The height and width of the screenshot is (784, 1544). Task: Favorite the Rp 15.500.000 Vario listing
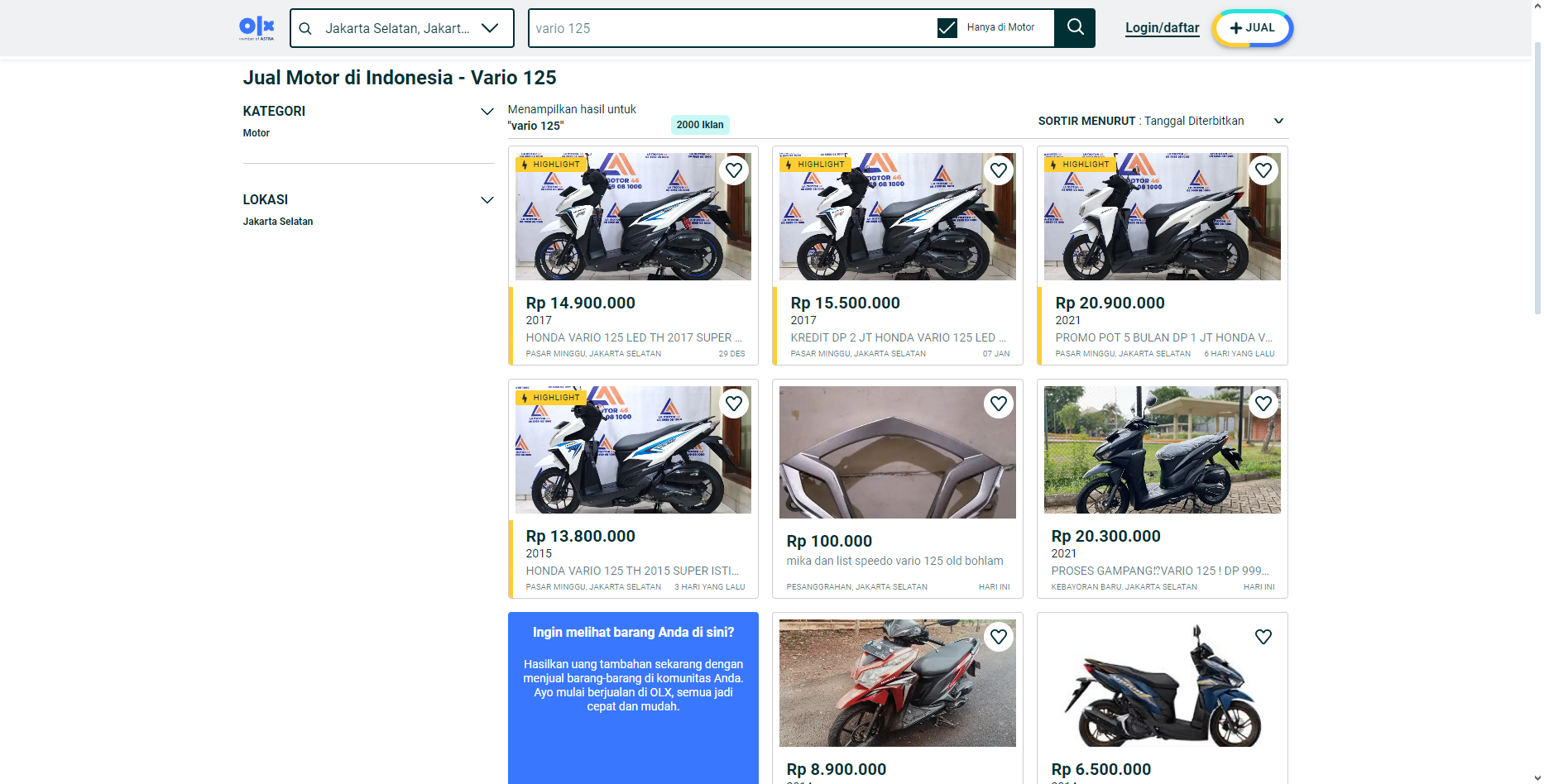click(x=999, y=170)
